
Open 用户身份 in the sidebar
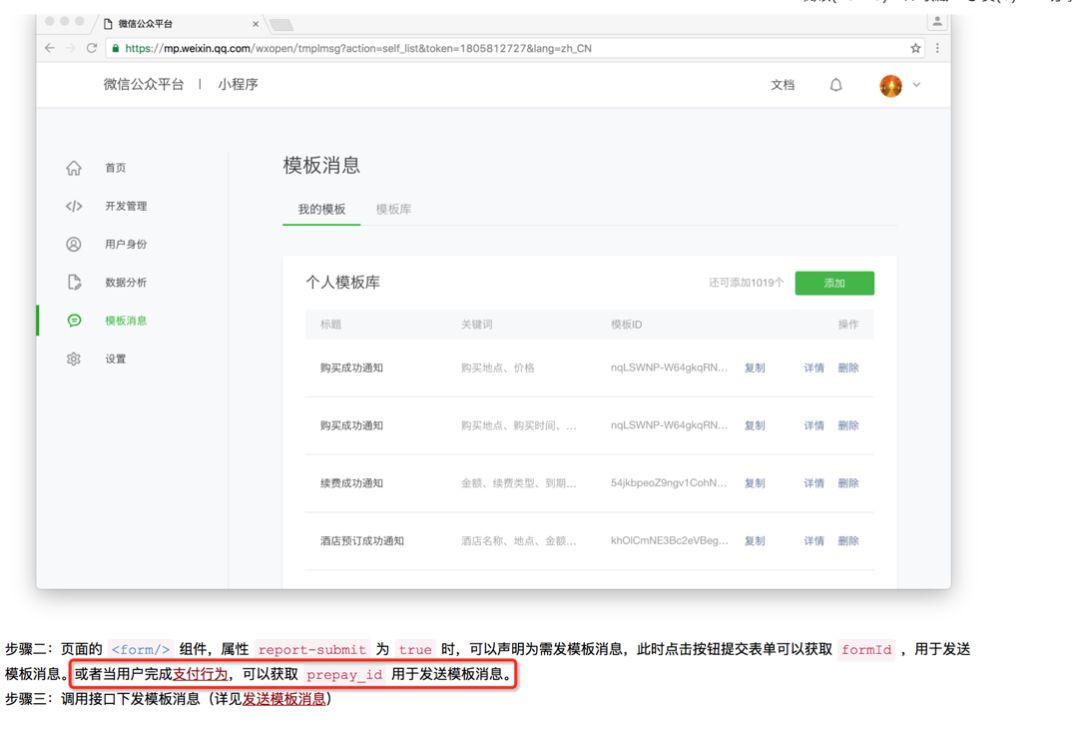pyautogui.click(x=125, y=244)
